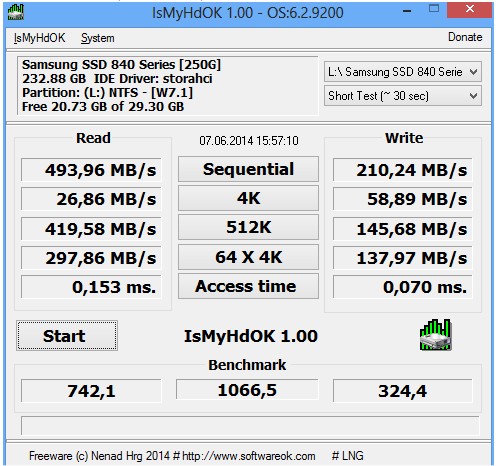Expand the Short Test duration dropdown

coord(403,96)
